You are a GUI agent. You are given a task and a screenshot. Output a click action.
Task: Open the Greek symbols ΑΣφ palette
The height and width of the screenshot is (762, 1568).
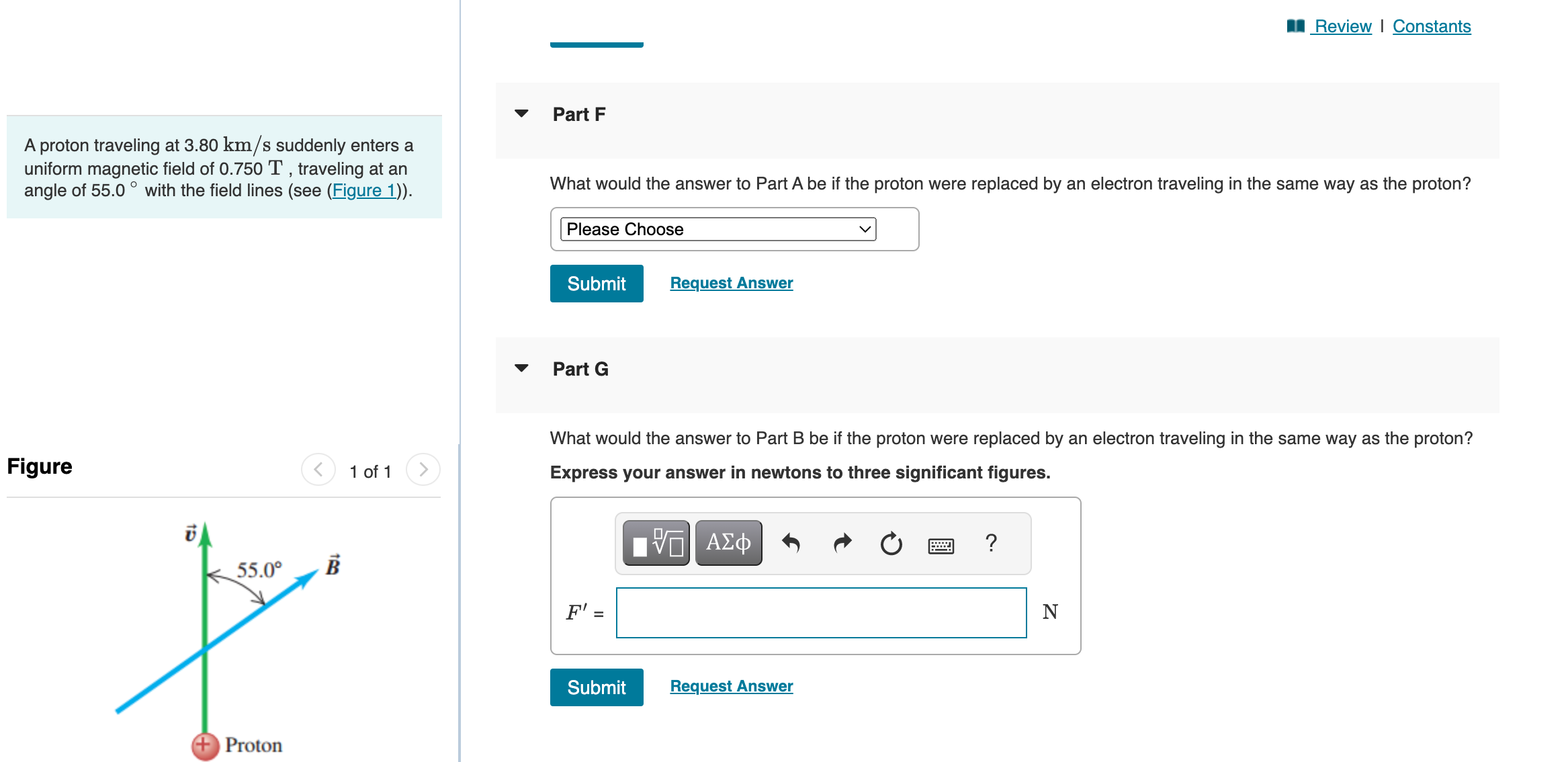pos(728,543)
